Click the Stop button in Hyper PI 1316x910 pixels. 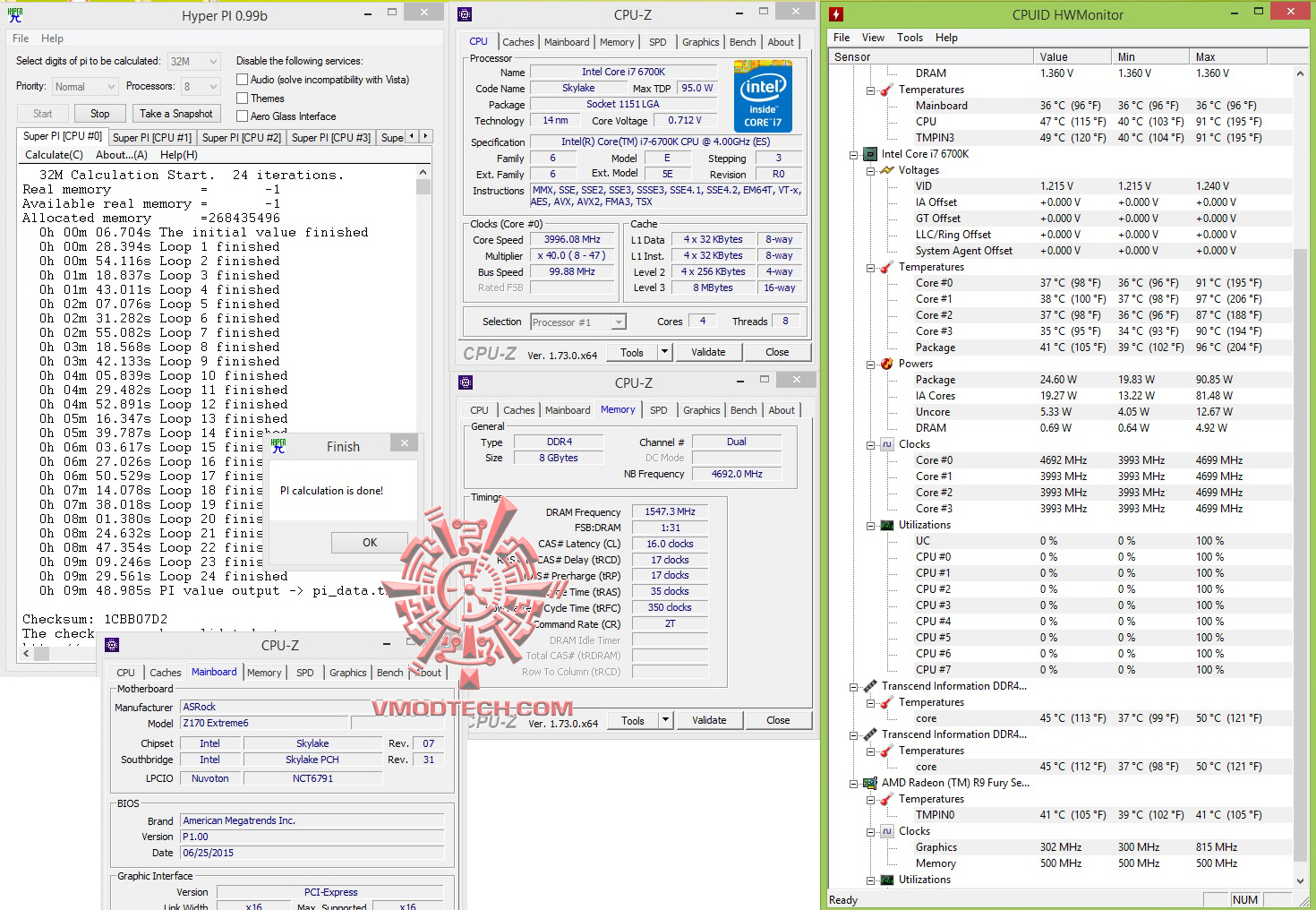point(99,114)
